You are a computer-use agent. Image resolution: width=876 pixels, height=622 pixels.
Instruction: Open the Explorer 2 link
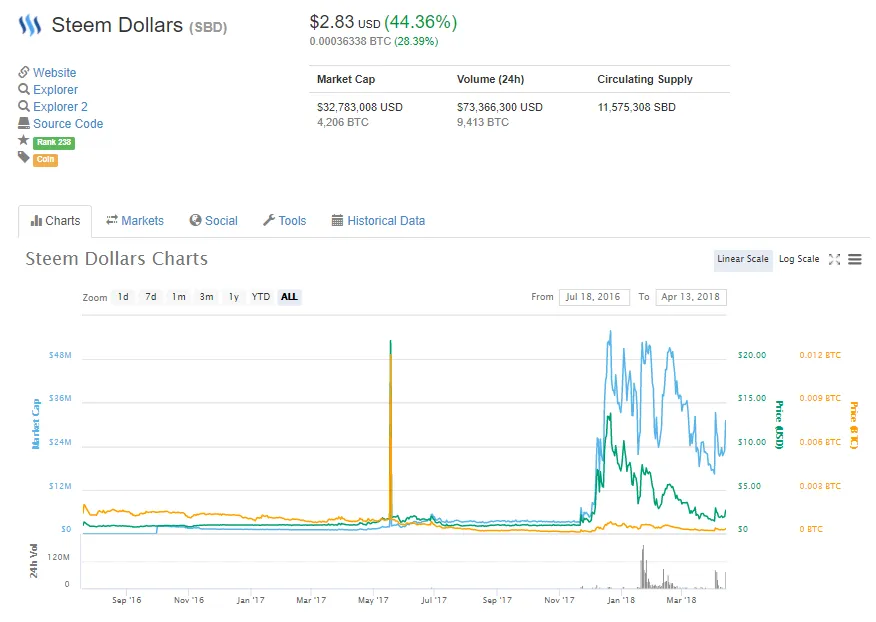click(x=60, y=106)
